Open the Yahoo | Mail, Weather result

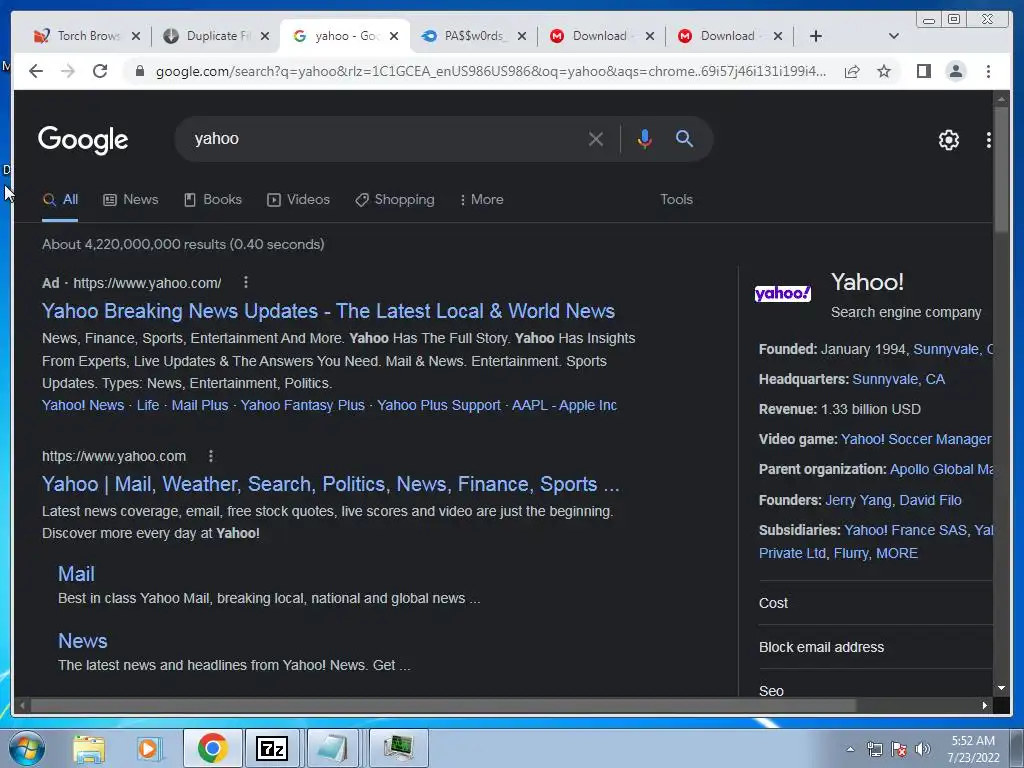click(330, 484)
